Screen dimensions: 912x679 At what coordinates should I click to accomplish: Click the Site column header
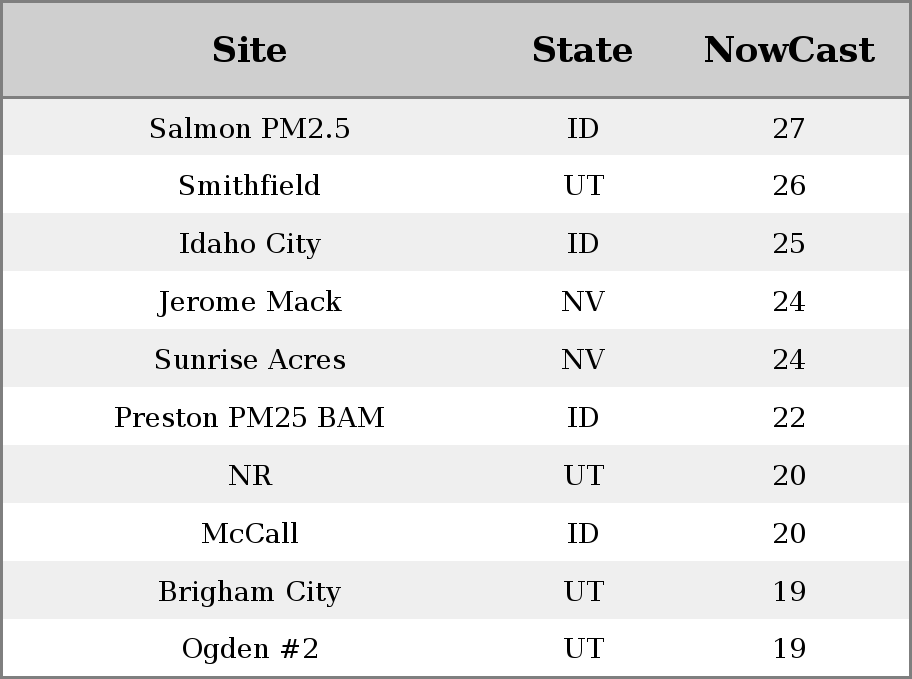click(x=249, y=50)
